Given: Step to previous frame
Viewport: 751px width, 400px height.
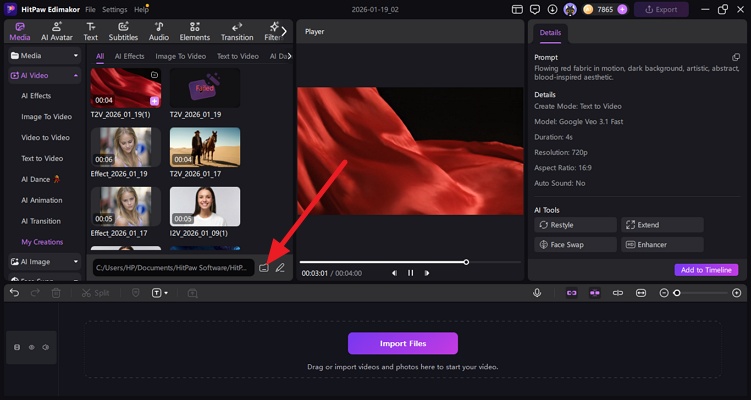Looking at the screenshot, I should tap(394, 273).
